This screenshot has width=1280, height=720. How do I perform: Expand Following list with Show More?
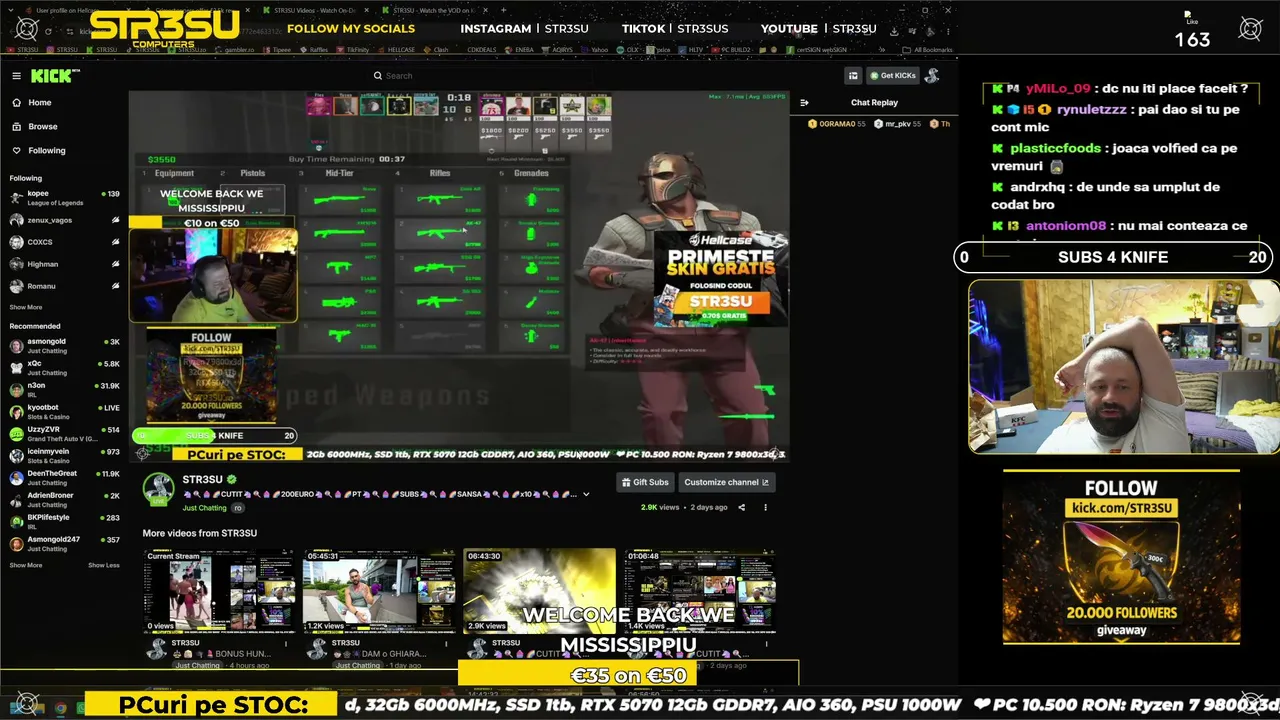(x=26, y=307)
